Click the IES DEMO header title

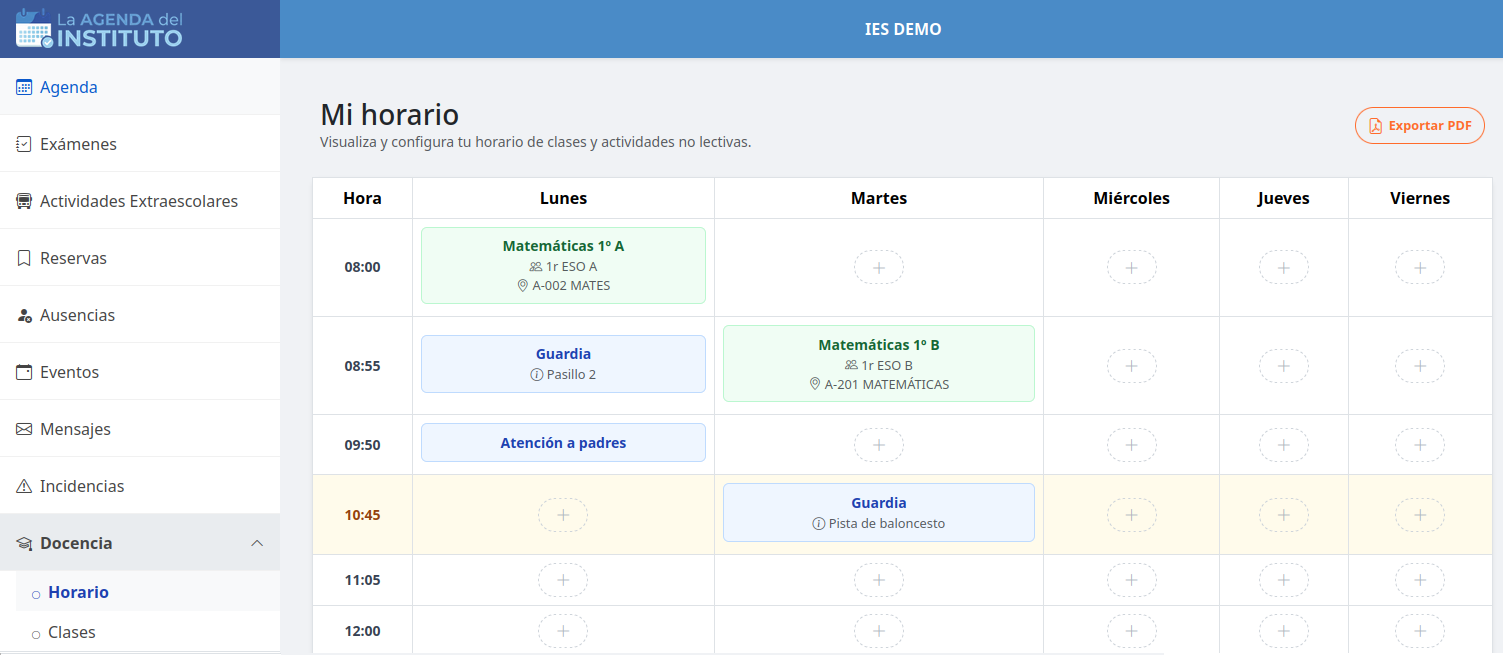coord(903,29)
